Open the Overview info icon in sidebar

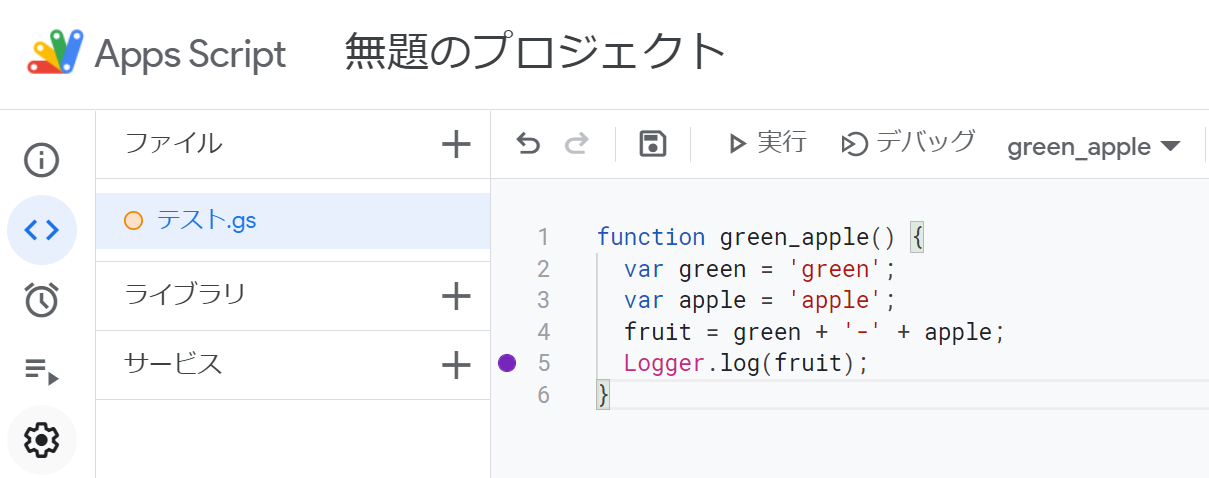tap(42, 160)
